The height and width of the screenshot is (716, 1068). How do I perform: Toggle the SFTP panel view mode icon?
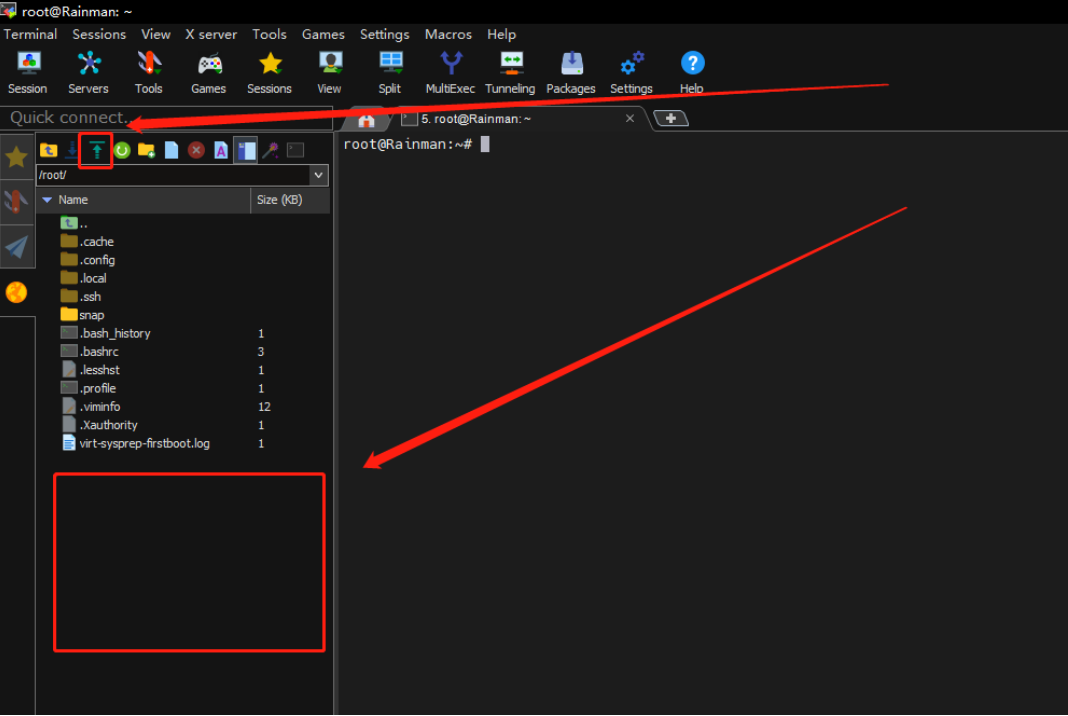tap(245, 150)
